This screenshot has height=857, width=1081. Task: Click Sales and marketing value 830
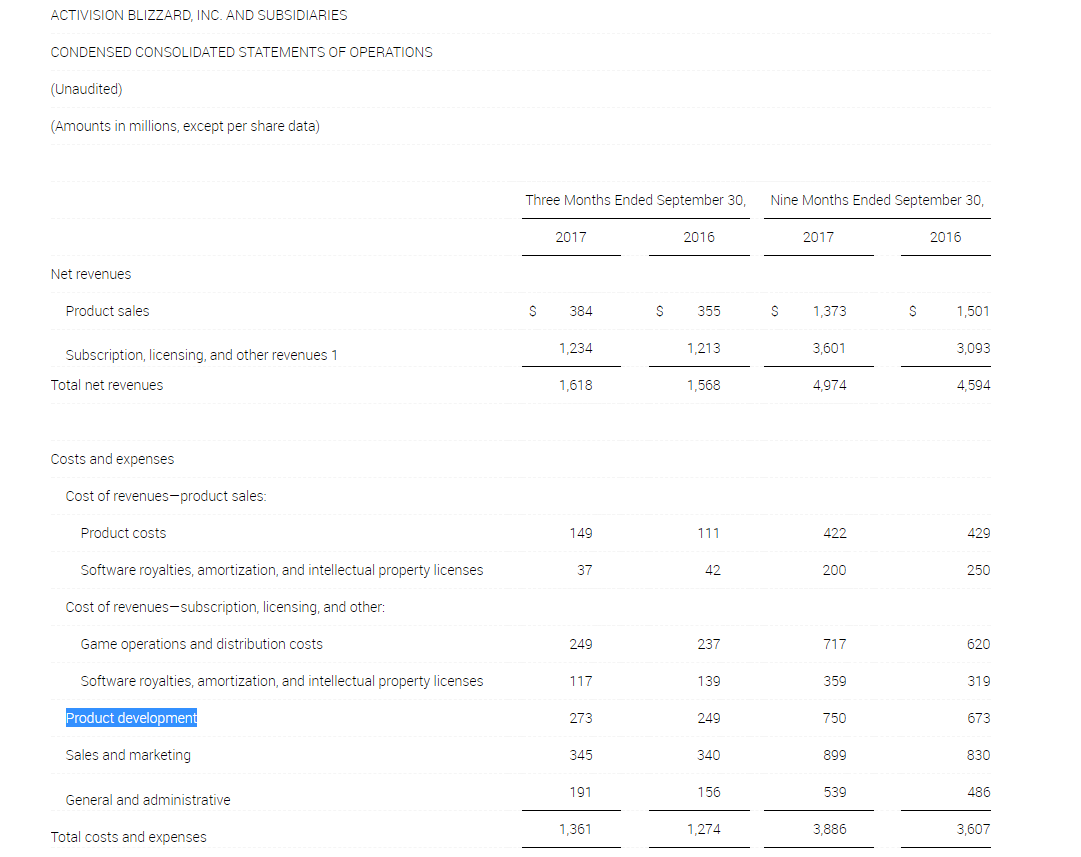click(x=978, y=755)
